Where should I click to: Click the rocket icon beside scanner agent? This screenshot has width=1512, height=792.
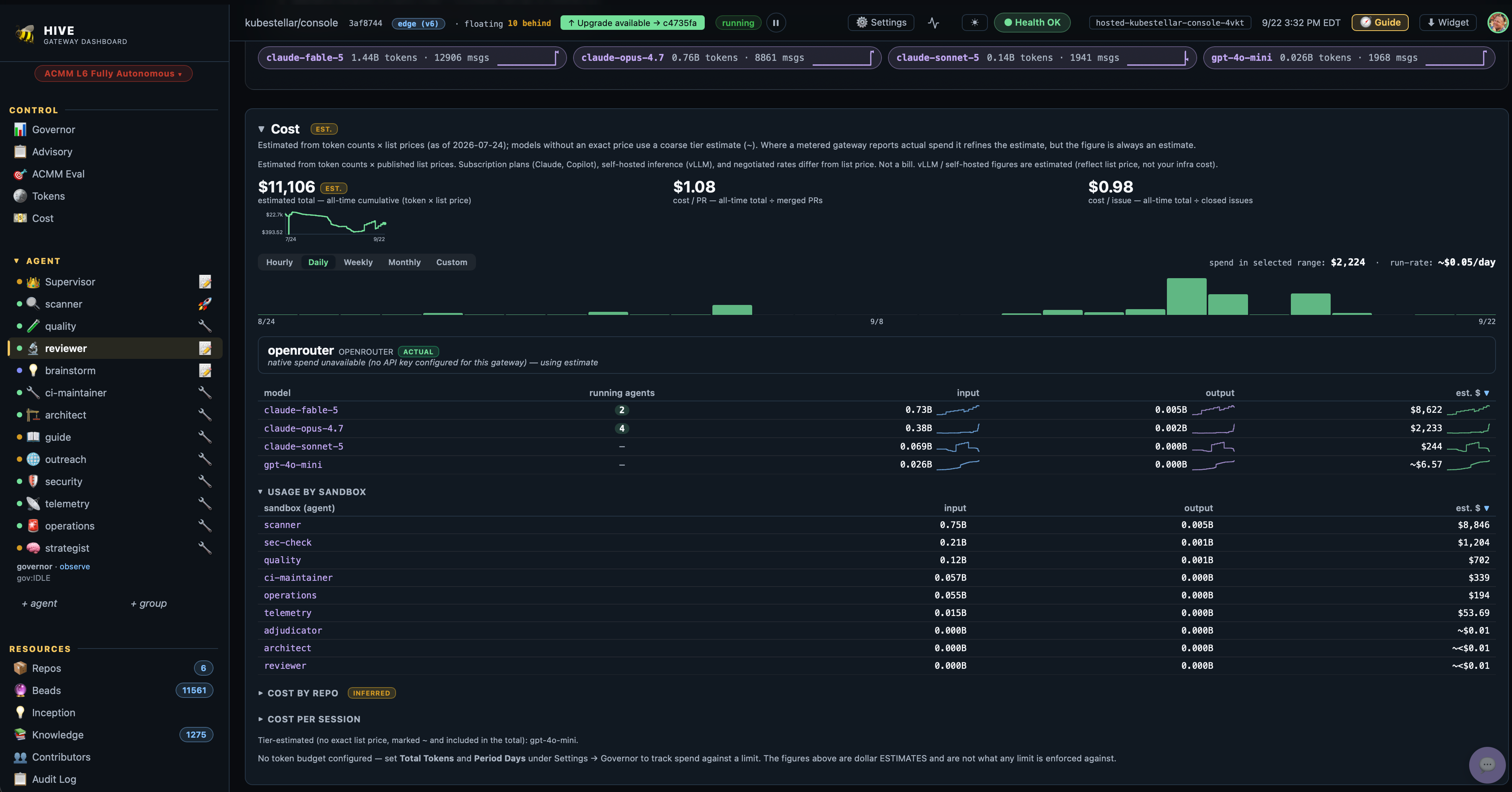205,304
